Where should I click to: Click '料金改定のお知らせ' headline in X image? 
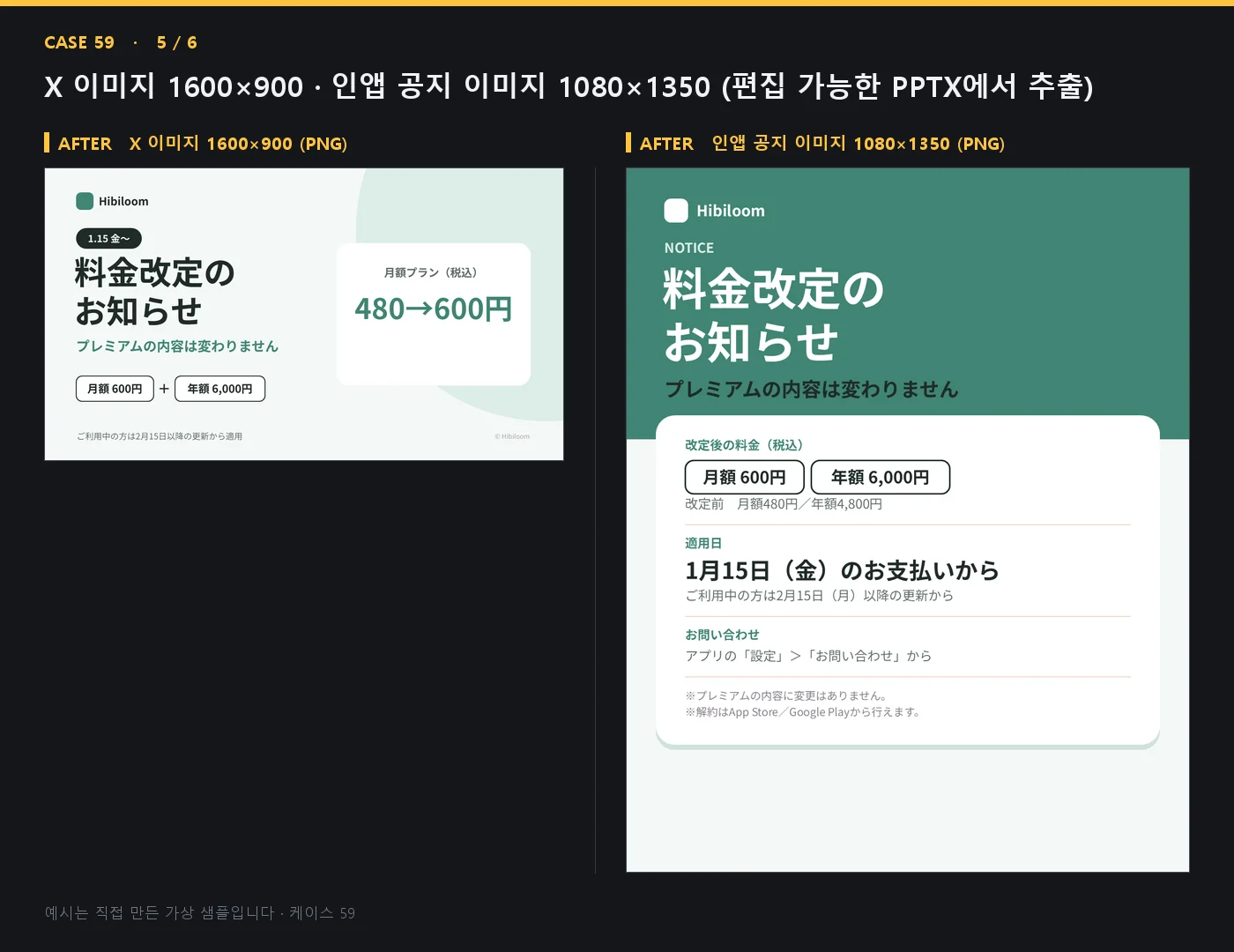pos(155,292)
